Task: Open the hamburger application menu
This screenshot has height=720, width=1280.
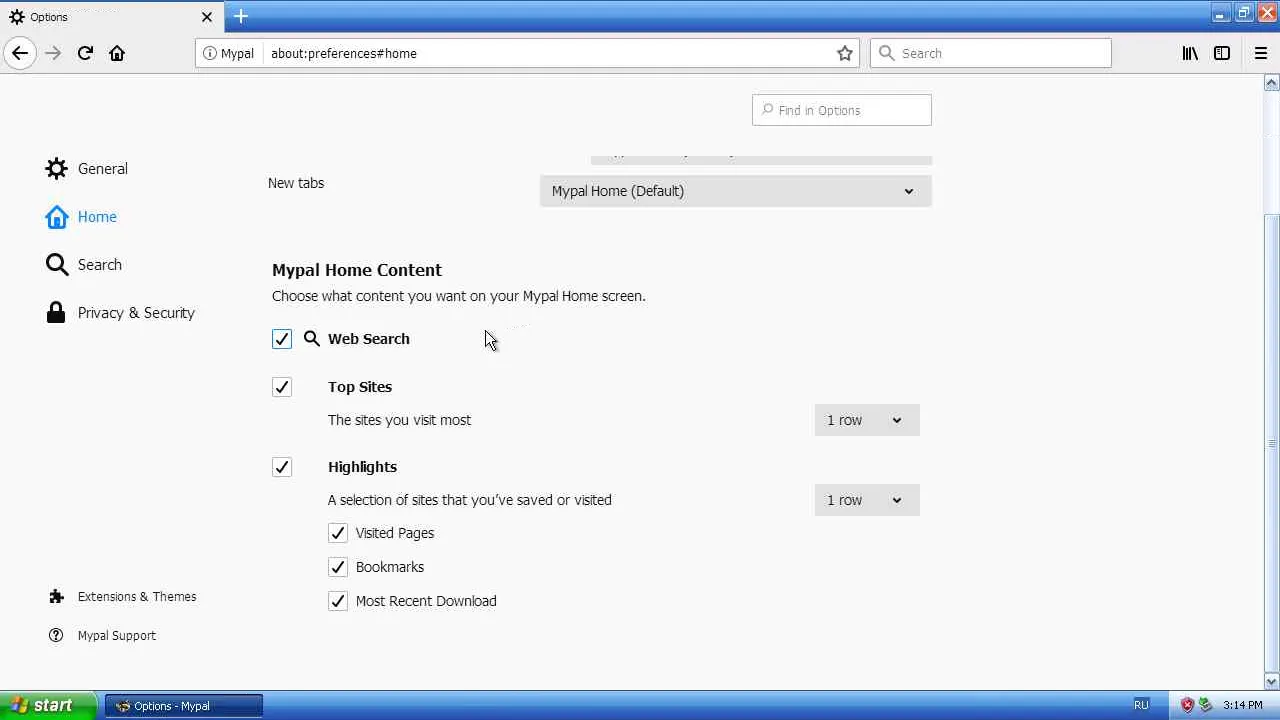Action: click(x=1261, y=53)
